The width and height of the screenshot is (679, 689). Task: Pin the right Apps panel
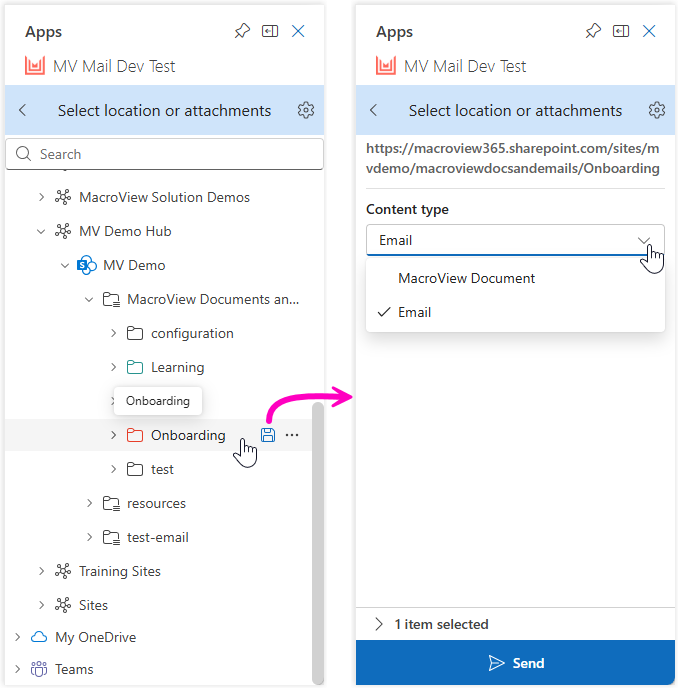pos(593,31)
